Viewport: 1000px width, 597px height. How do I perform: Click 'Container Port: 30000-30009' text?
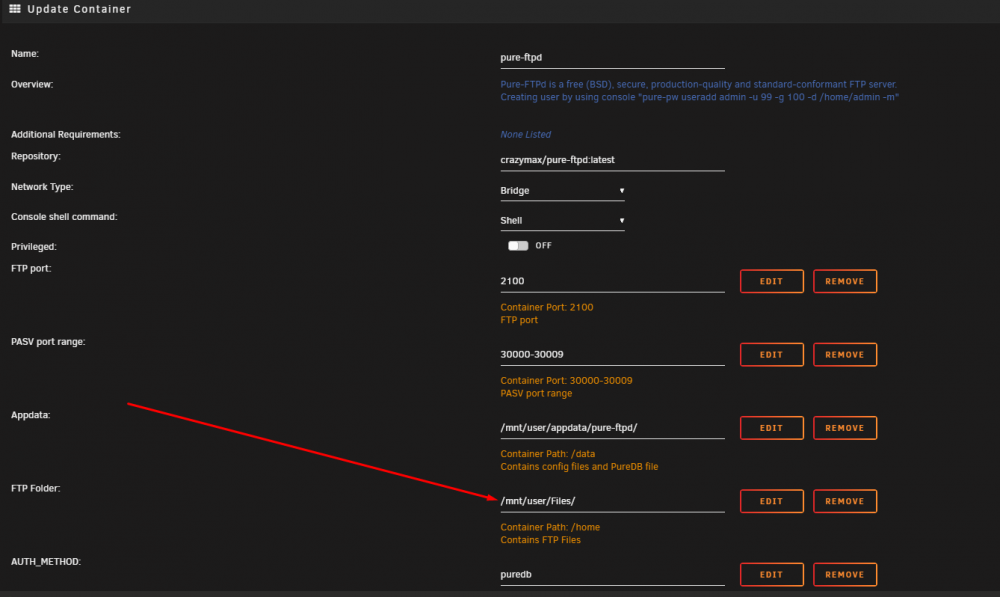tap(566, 381)
